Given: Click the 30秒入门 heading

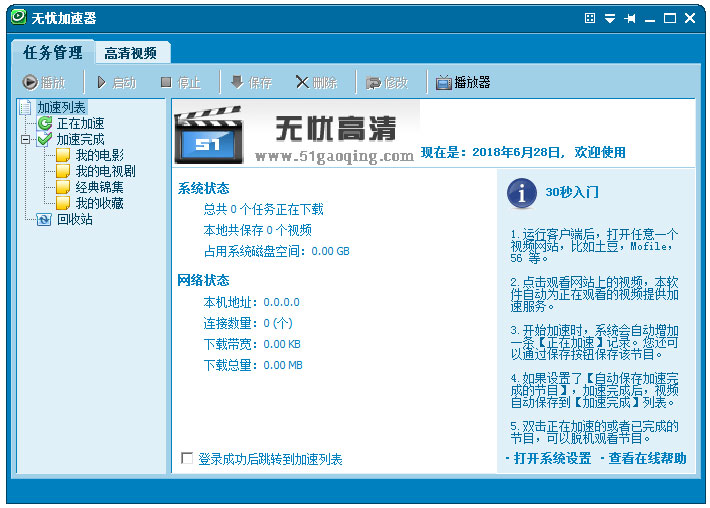Looking at the screenshot, I should point(572,192).
